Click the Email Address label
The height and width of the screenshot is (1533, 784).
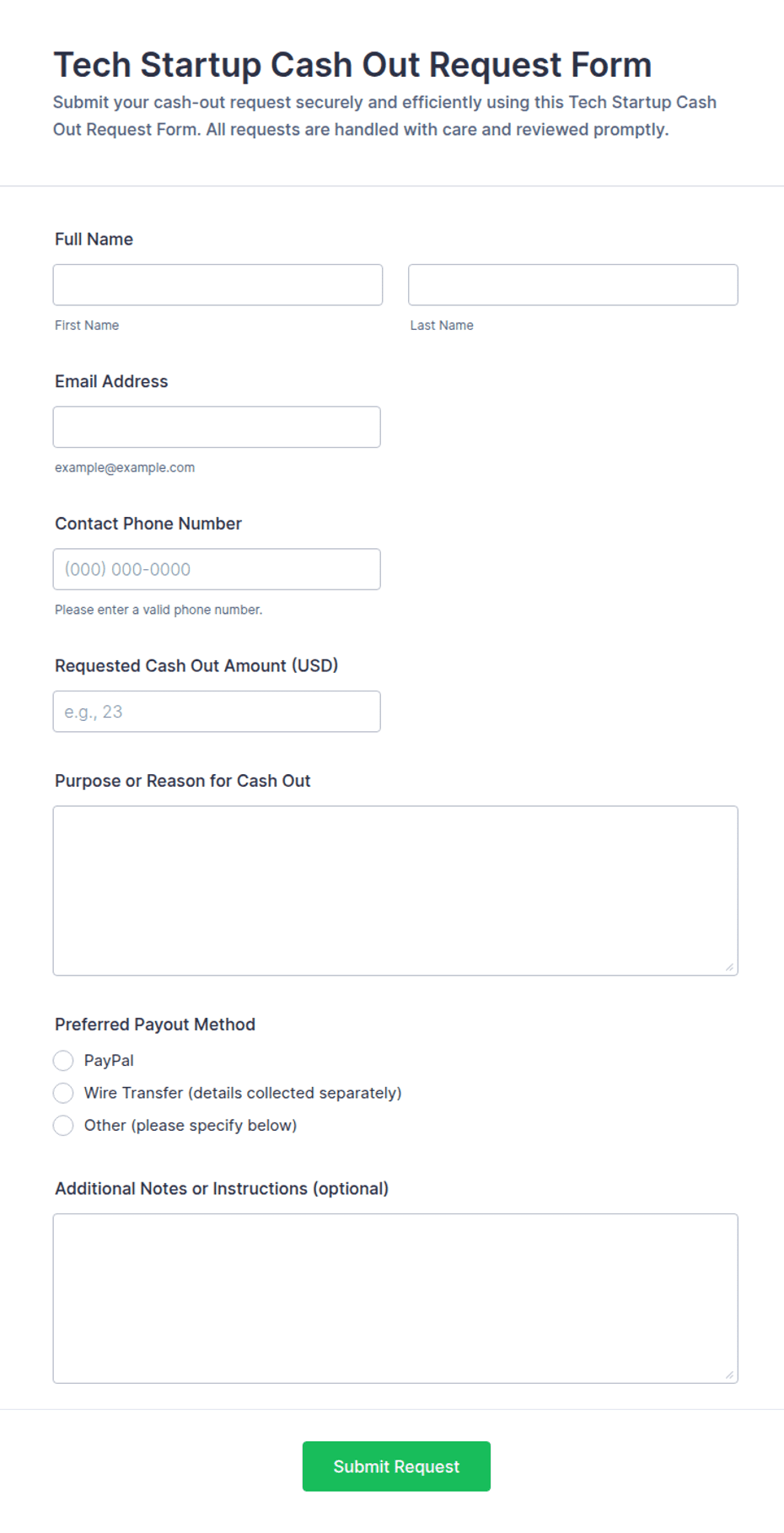[111, 382]
